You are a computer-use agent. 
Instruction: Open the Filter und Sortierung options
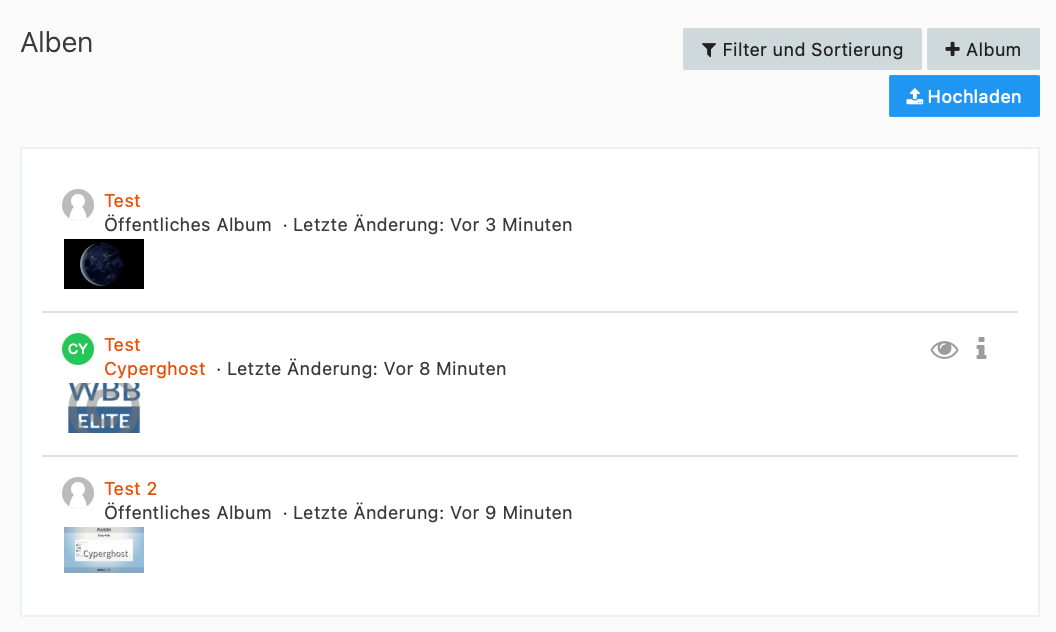[x=801, y=49]
